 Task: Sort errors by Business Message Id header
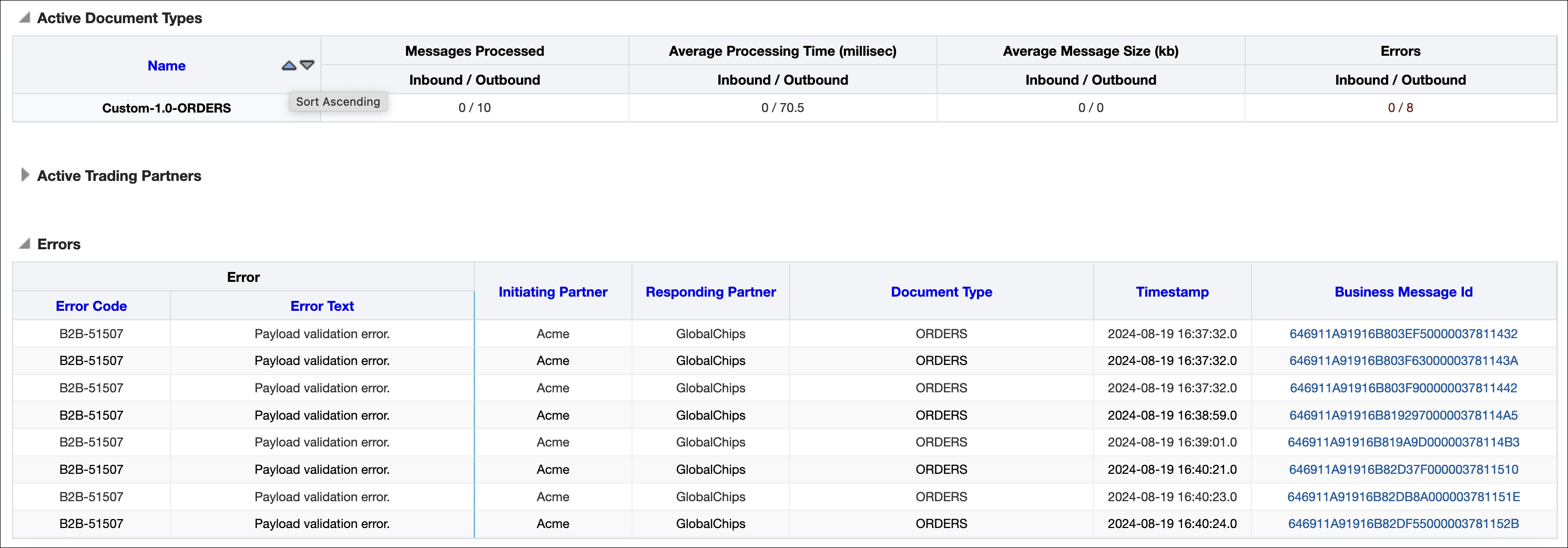pos(1403,292)
